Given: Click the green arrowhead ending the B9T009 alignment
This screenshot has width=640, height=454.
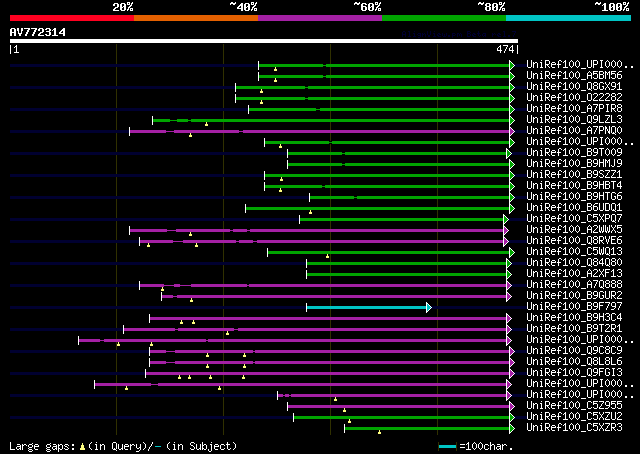Looking at the screenshot, I should [509, 153].
